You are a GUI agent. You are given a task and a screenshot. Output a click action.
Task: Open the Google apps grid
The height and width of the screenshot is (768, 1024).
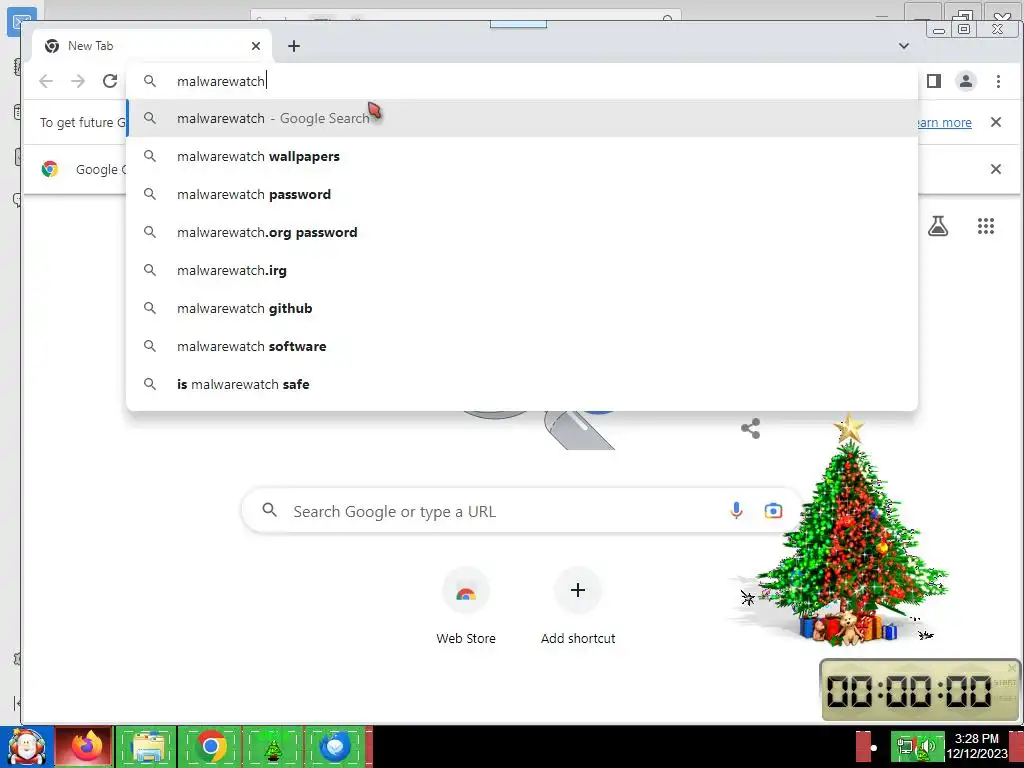click(x=985, y=226)
